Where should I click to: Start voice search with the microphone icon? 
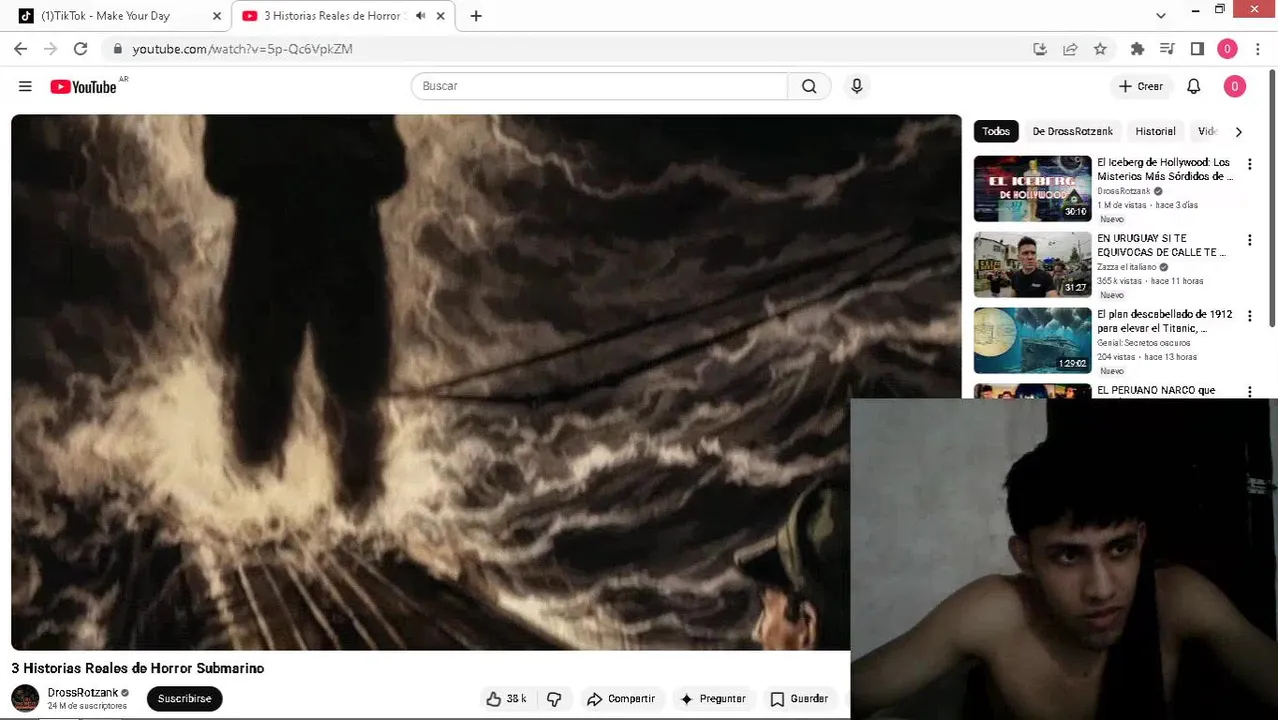click(x=856, y=86)
